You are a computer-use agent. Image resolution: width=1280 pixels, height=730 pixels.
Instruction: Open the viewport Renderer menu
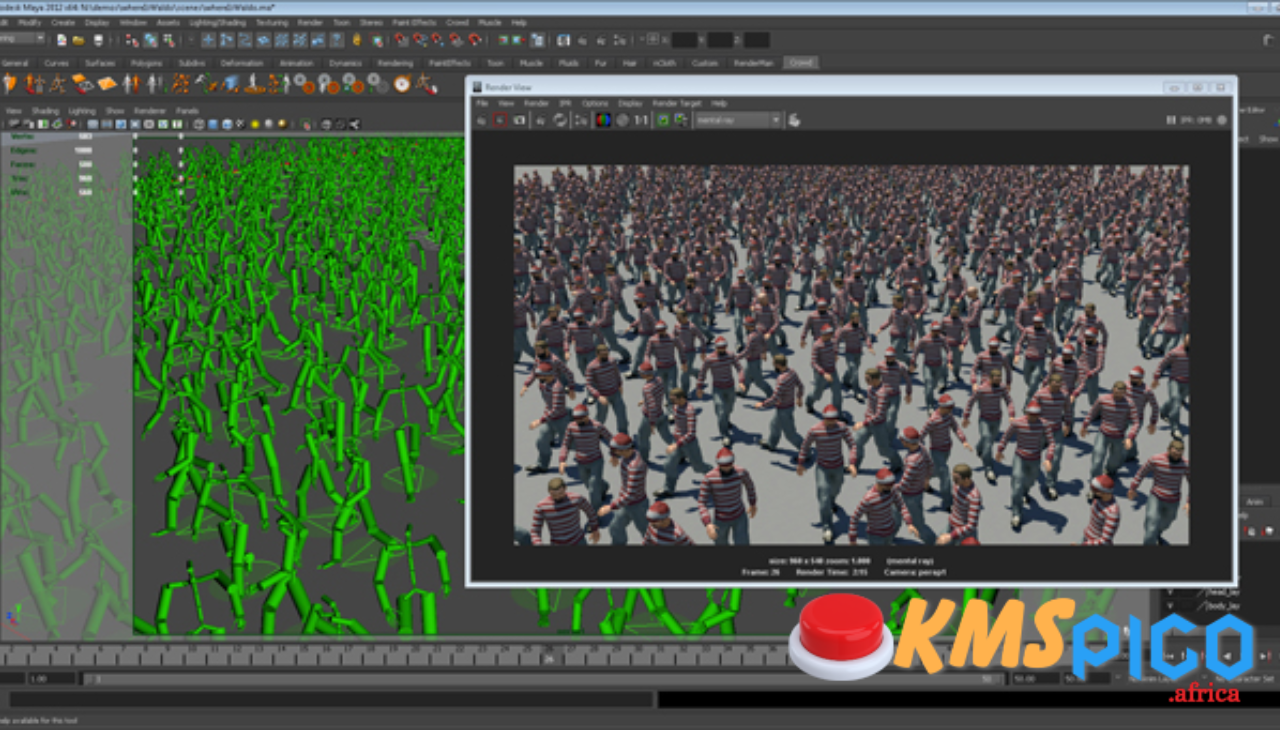[150, 111]
